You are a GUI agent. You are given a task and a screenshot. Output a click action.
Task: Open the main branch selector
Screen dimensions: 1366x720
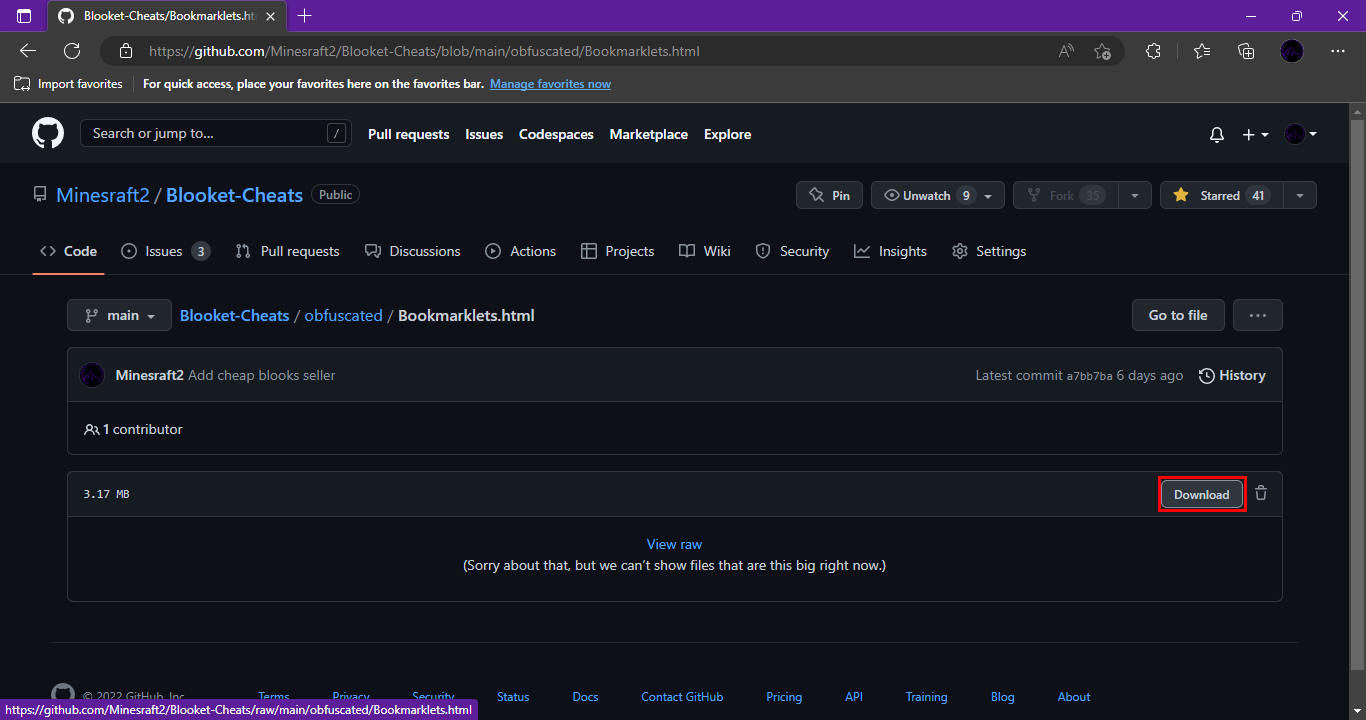click(119, 315)
